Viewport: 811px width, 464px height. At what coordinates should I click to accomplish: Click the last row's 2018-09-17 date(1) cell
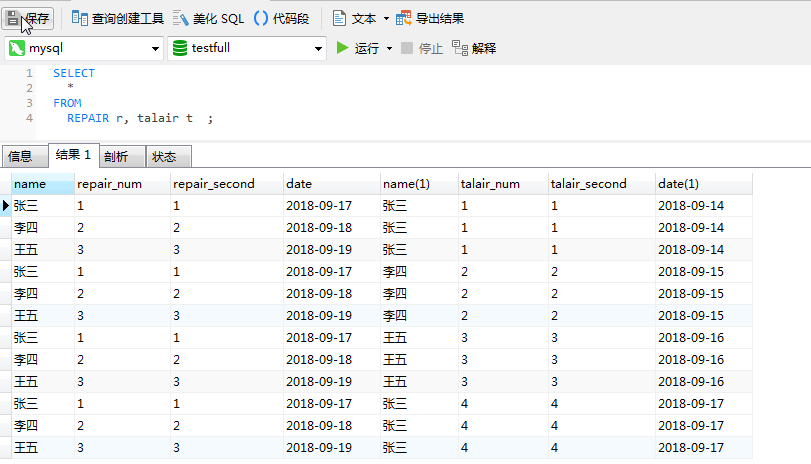704,448
